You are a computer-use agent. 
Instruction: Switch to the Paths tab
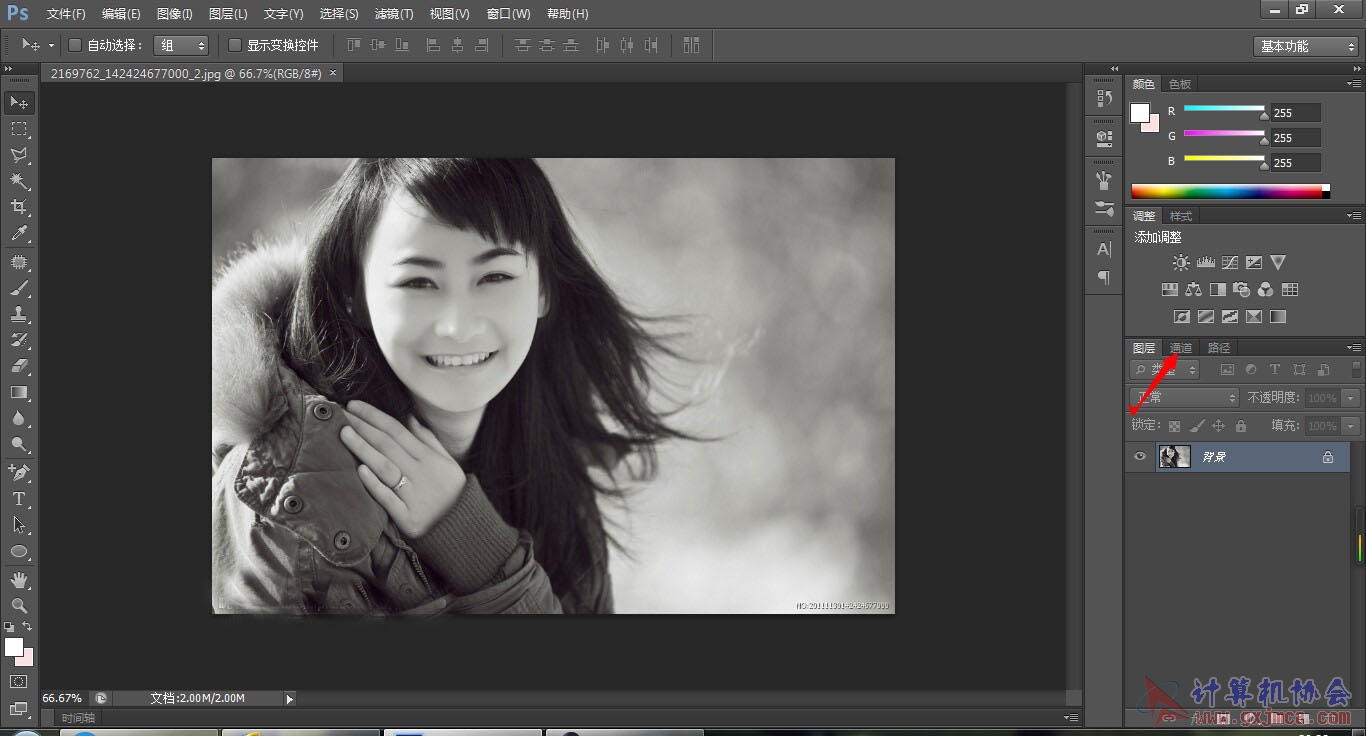[x=1219, y=348]
